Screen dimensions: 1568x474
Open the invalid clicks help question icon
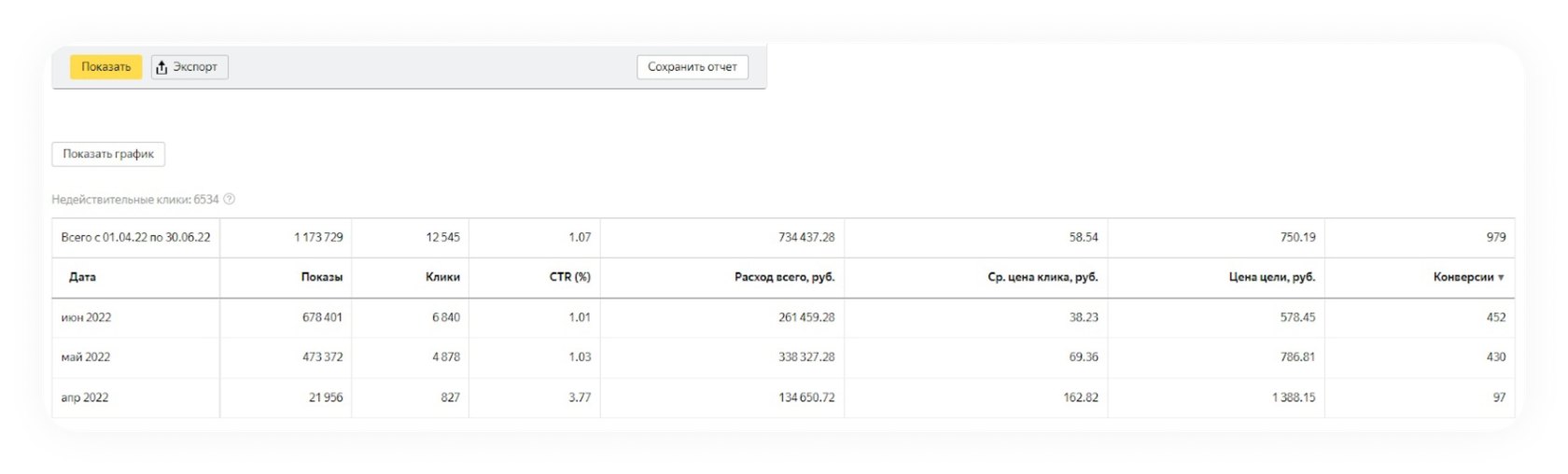click(230, 200)
